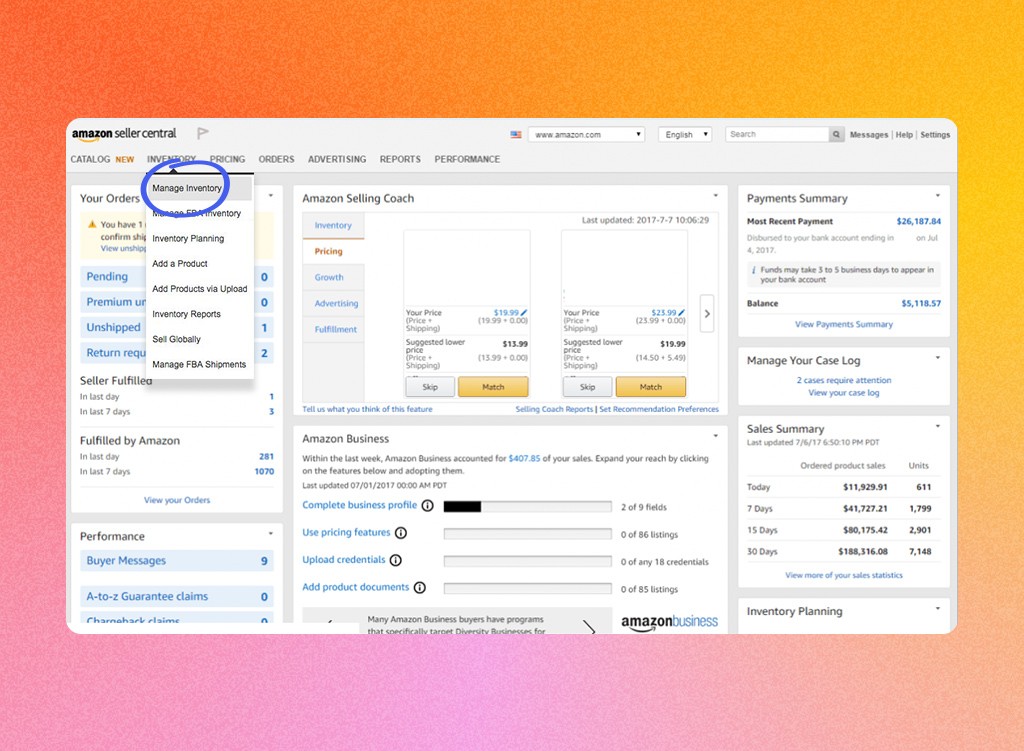Screen dimensions: 1024x751
Task: Open View your Orders link
Action: point(177,500)
